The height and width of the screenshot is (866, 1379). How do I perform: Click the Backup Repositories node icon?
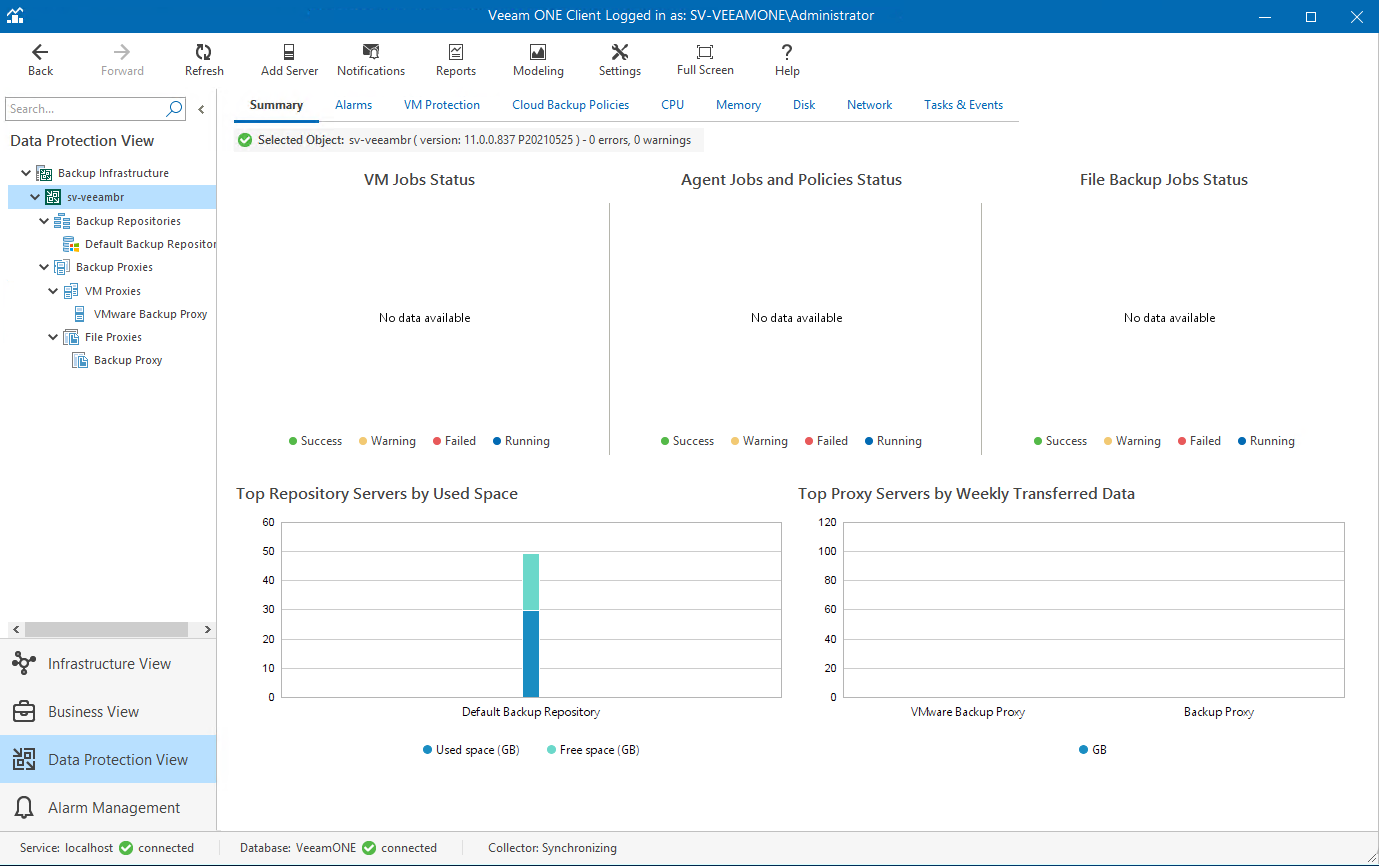point(62,221)
